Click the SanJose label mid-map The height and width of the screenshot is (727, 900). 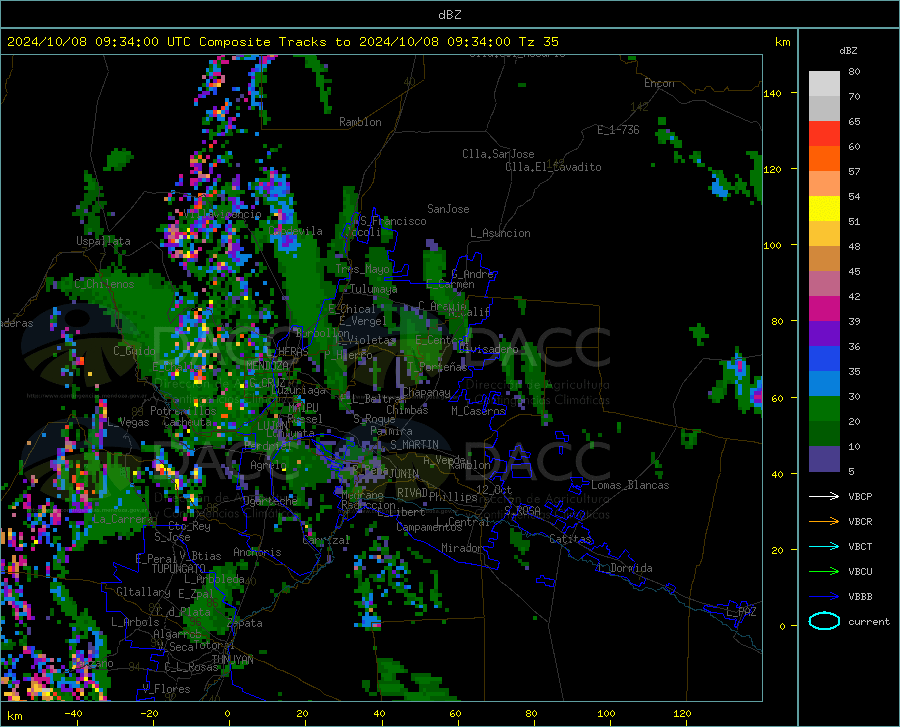pos(448,209)
